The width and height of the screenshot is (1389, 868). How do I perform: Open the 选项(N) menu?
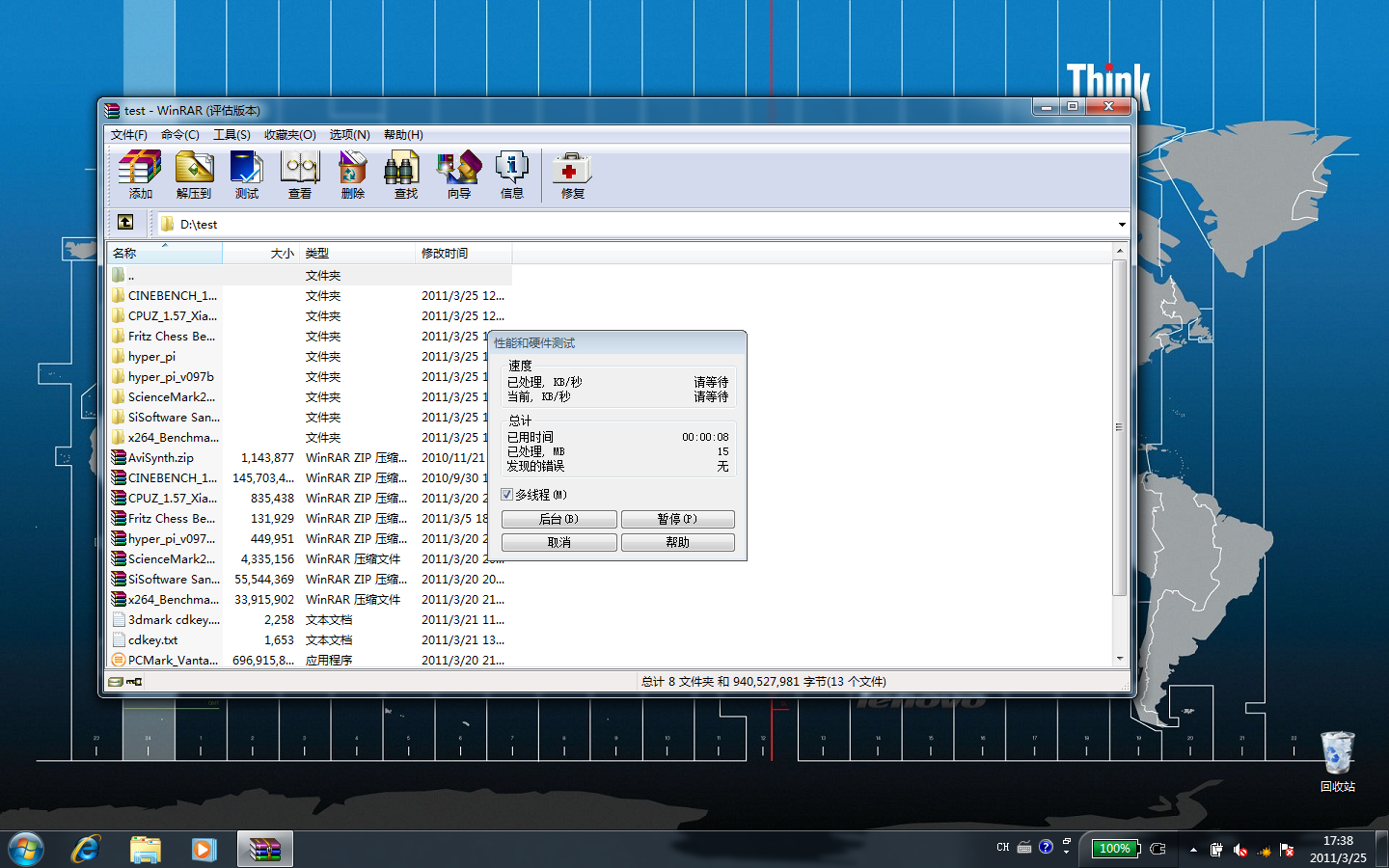pyautogui.click(x=350, y=135)
